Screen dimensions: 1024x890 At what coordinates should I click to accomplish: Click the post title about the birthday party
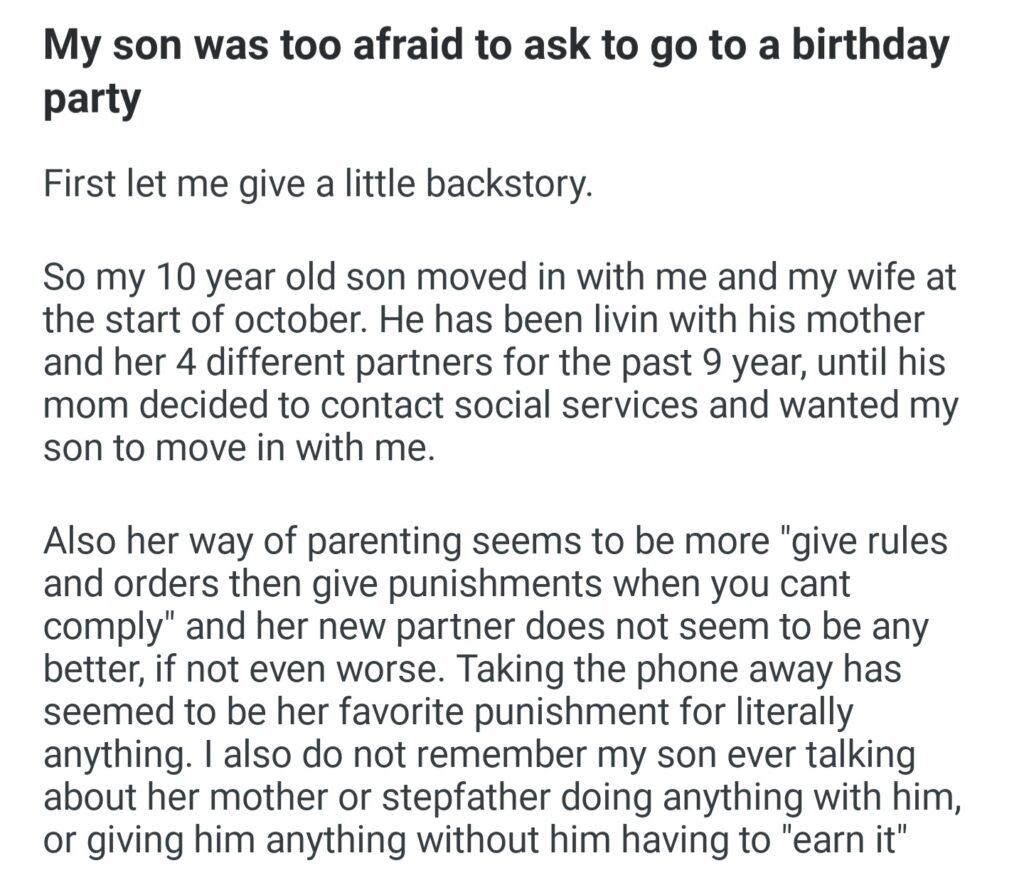click(495, 70)
